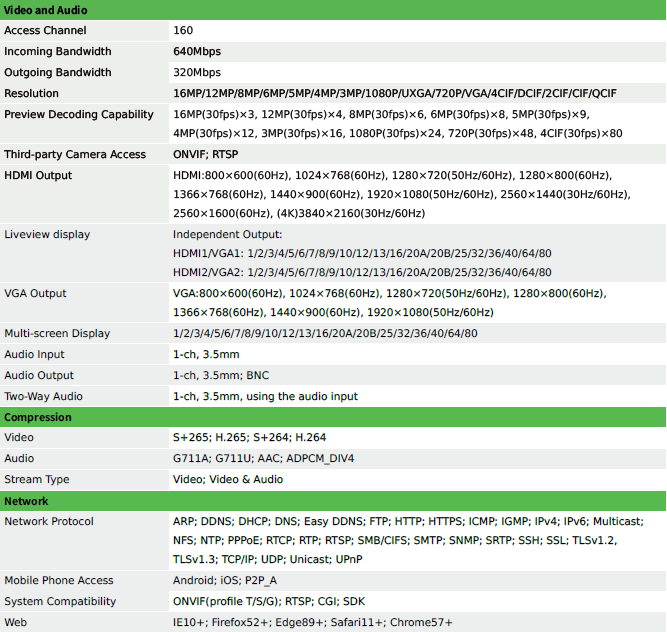This screenshot has width=667, height=632.
Task: Select '1-ch, 3.5mm, using the audio input'
Action: pos(265,396)
